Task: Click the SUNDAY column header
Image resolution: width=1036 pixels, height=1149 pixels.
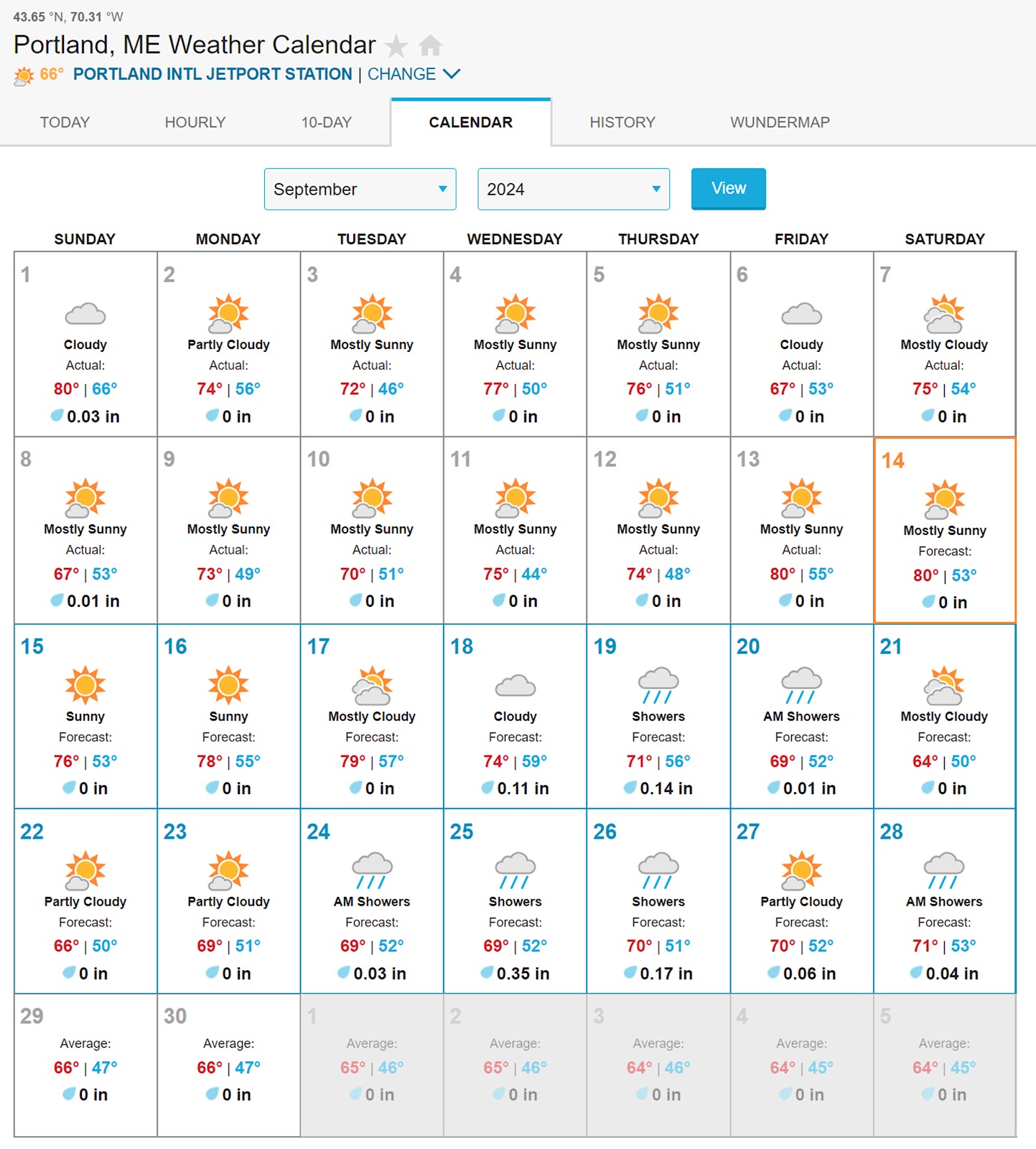Action: (85, 239)
